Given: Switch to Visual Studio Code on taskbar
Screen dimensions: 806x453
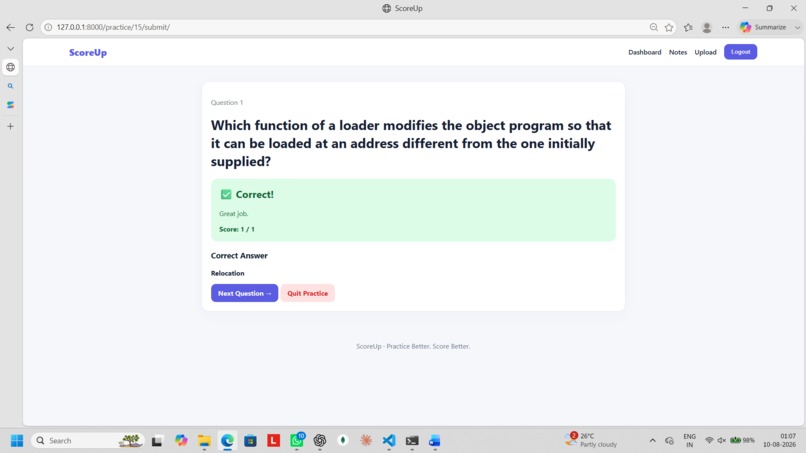Looking at the screenshot, I should pyautogui.click(x=389, y=441).
